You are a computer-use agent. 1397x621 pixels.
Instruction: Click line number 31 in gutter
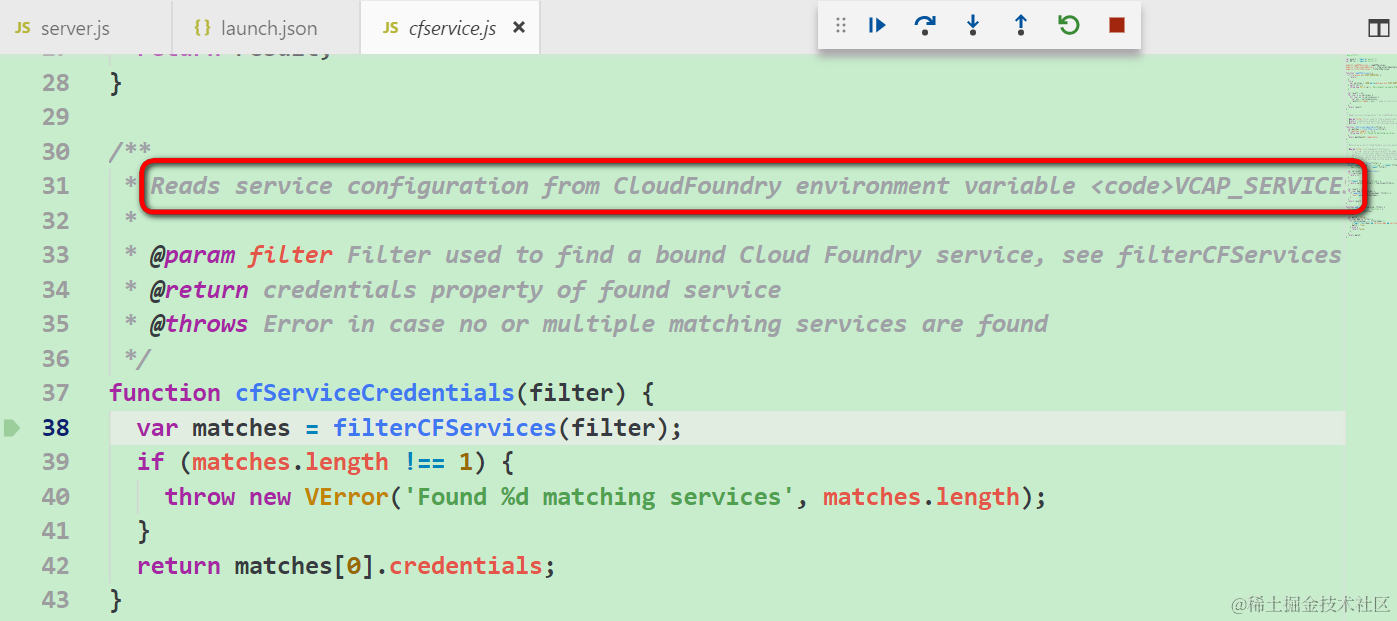56,186
